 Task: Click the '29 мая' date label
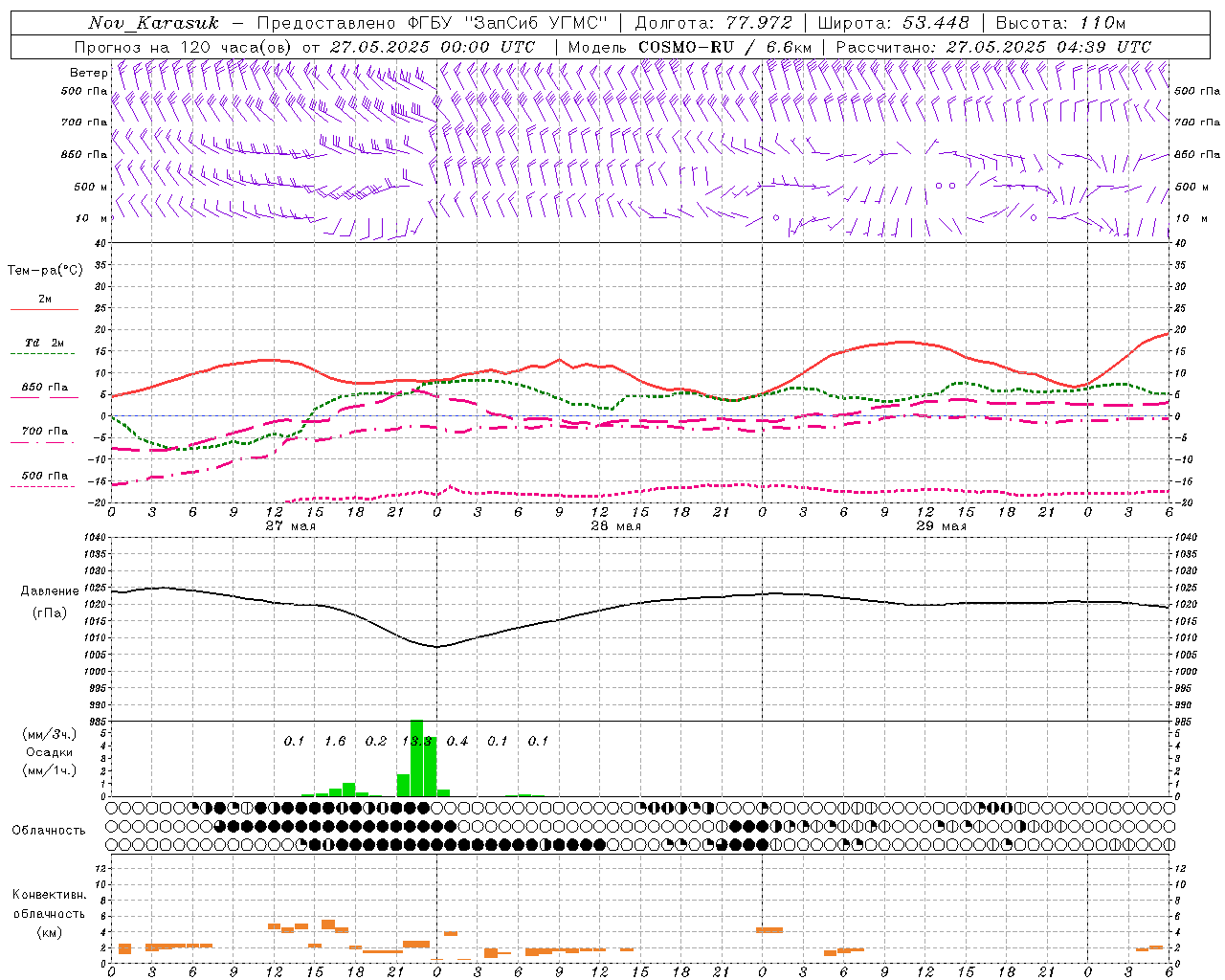click(x=941, y=526)
